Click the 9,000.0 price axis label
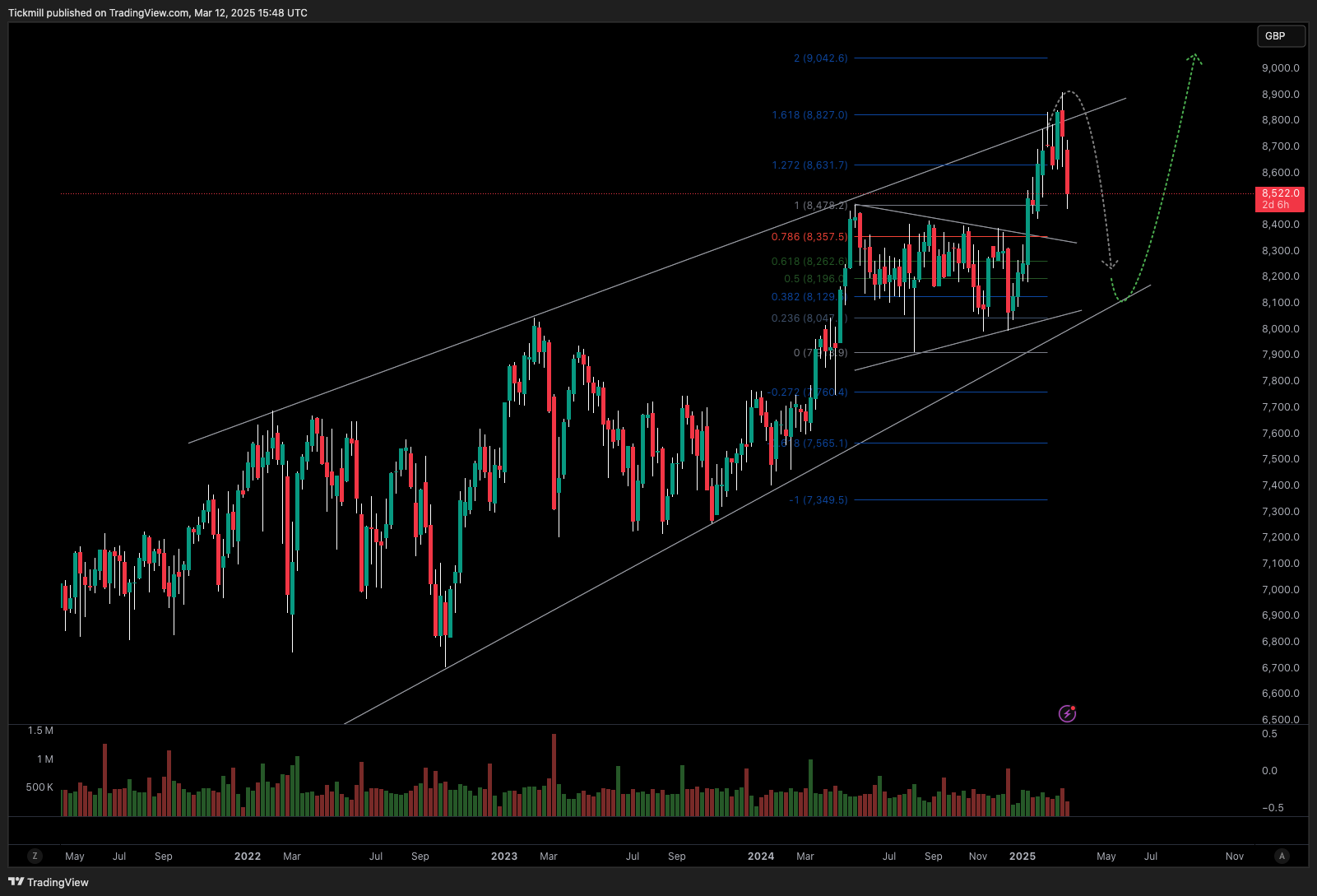This screenshot has height=896, width=1317. (x=1281, y=68)
